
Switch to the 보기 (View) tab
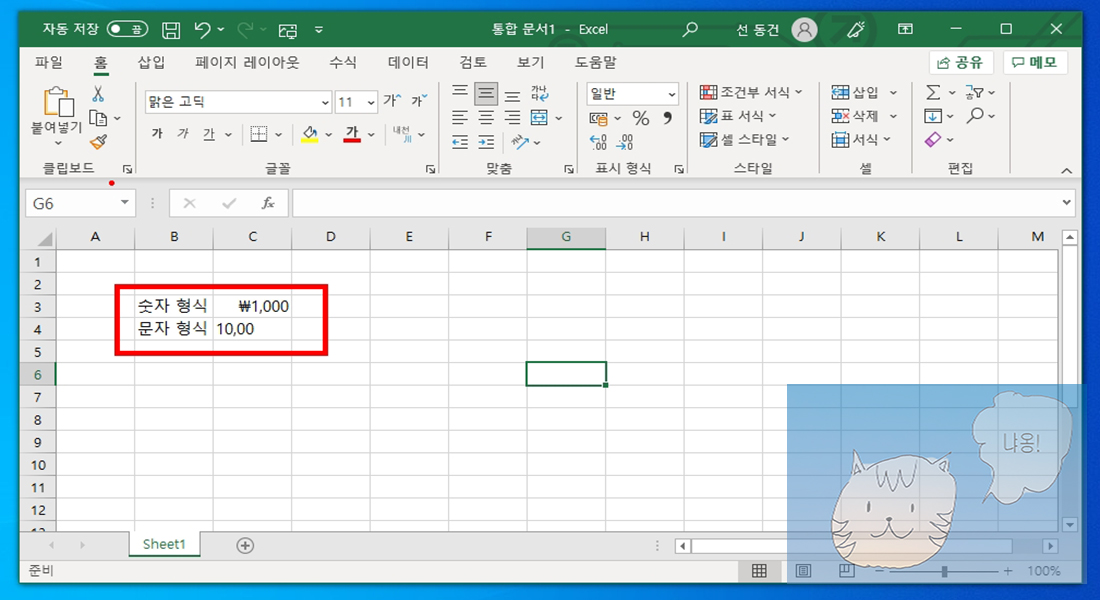tap(530, 62)
